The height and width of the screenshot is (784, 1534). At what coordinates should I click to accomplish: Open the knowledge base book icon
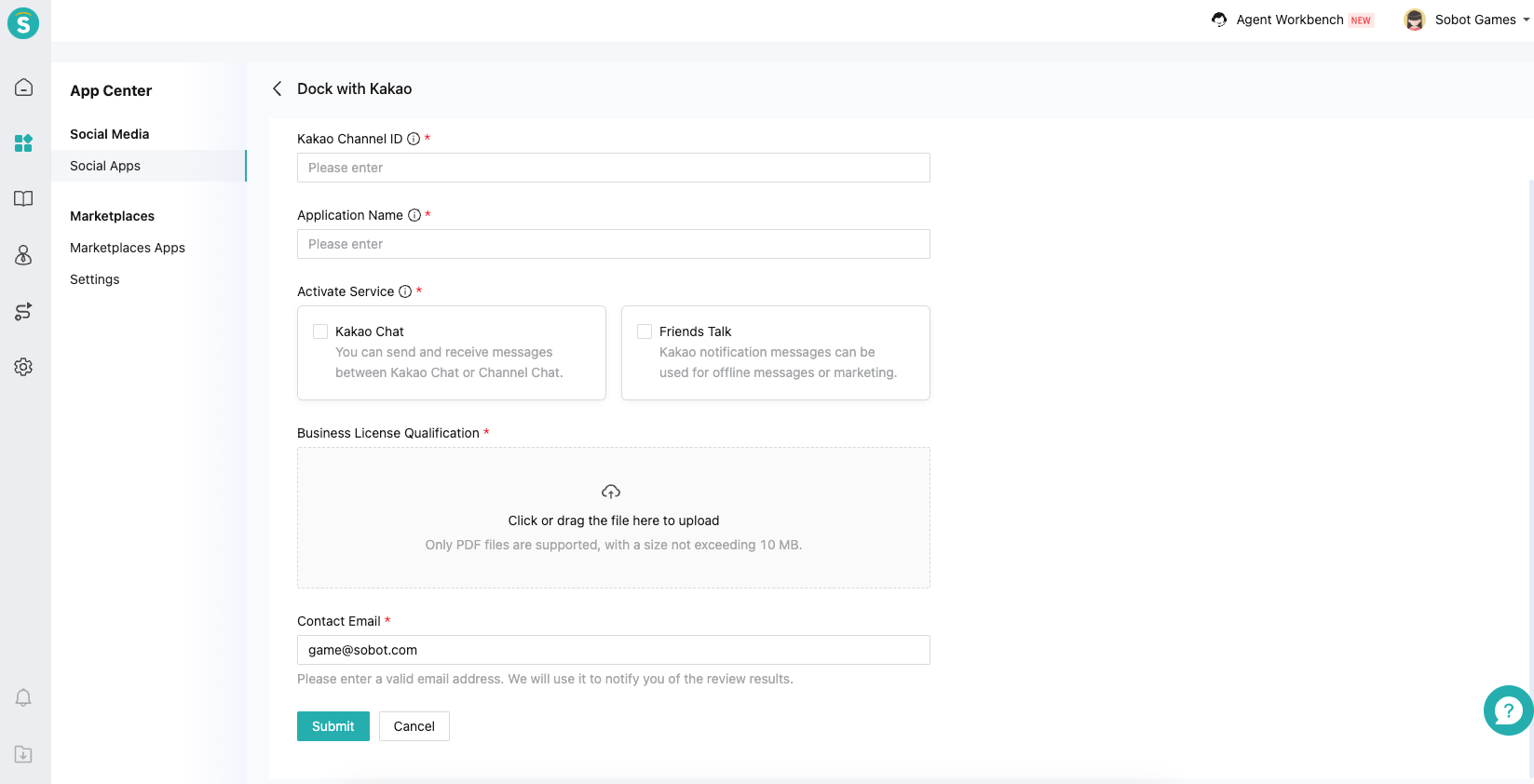pos(24,199)
